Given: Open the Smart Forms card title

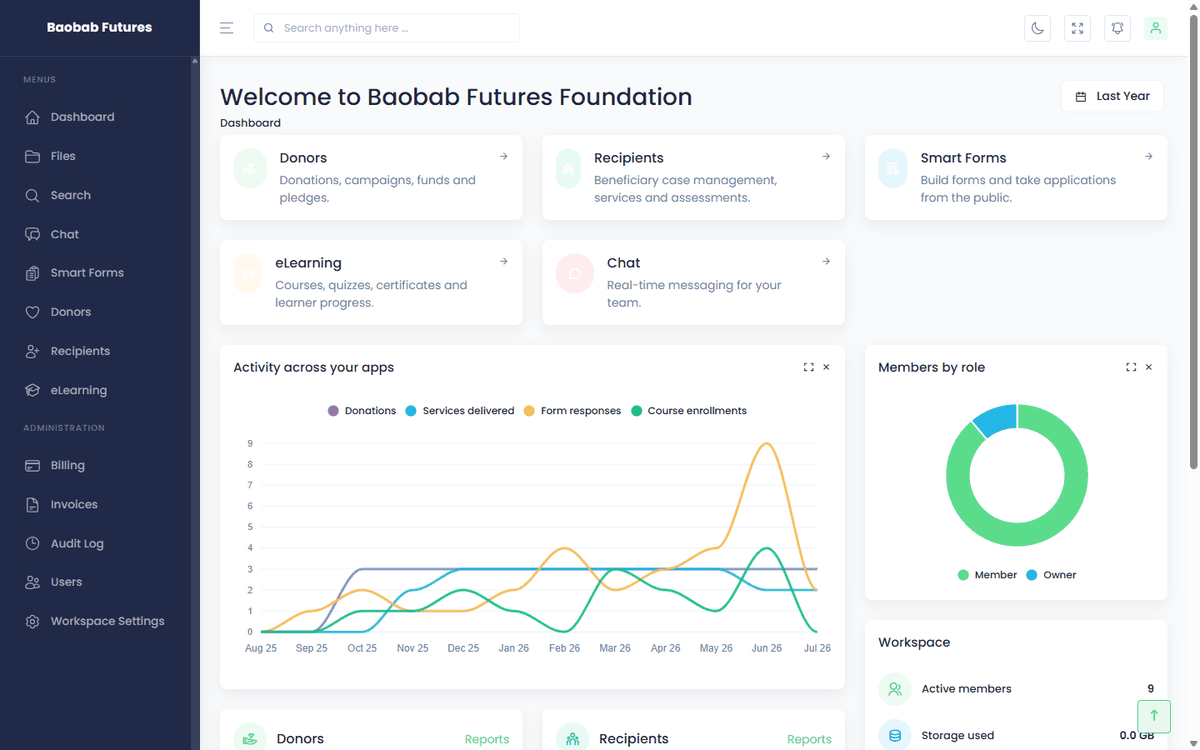Looking at the screenshot, I should click(963, 158).
